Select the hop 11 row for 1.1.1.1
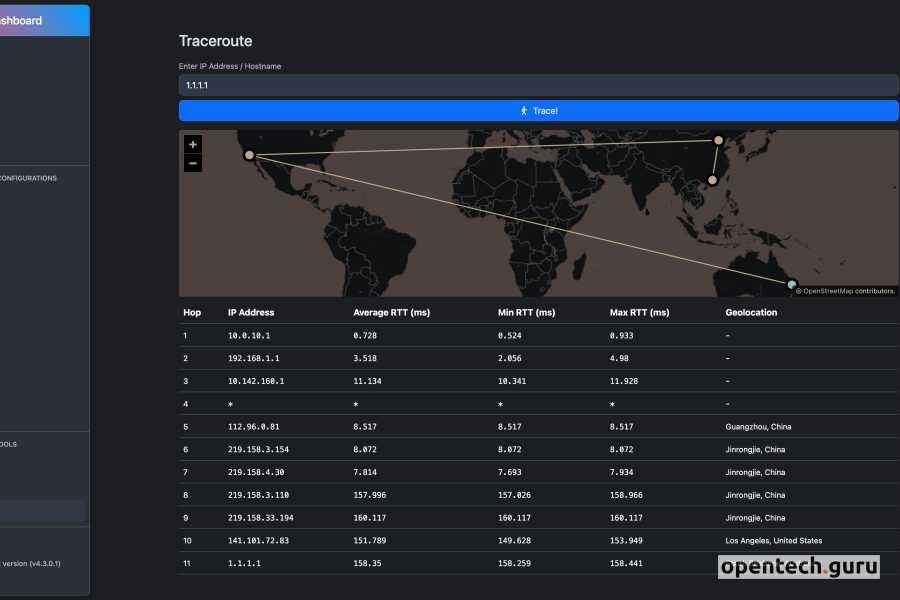Screen dimensions: 900x600 pos(450,563)
